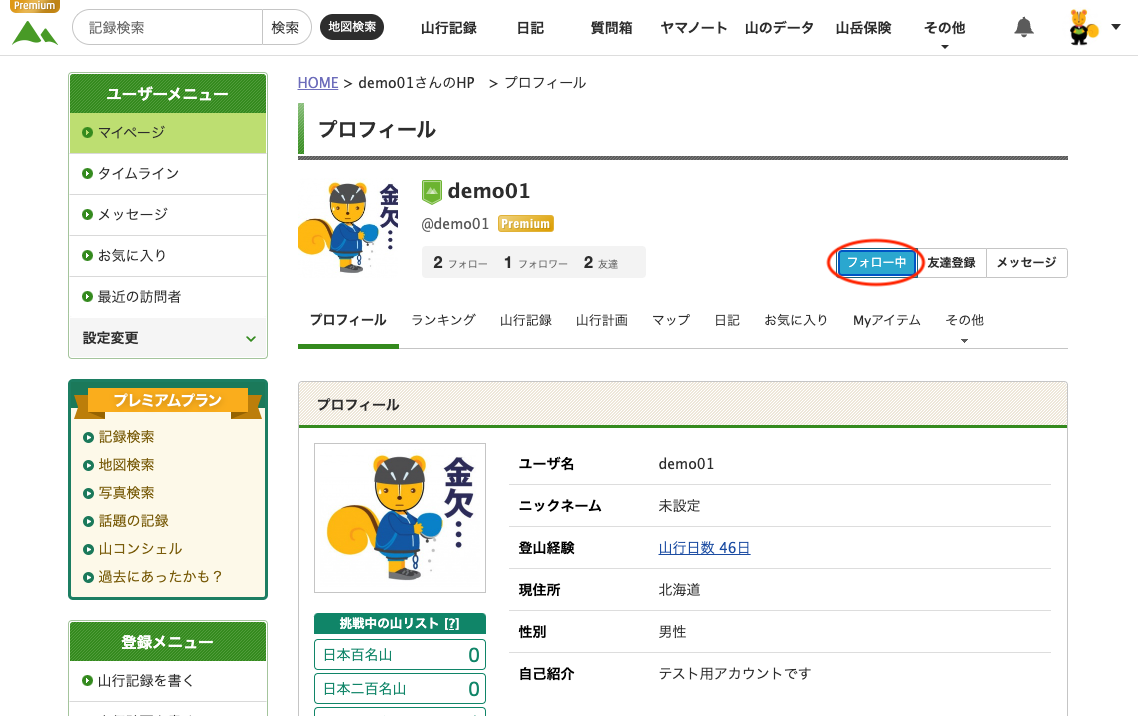This screenshot has height=716, width=1138.
Task: Switch to the Myアイテム tab
Action: click(x=886, y=321)
